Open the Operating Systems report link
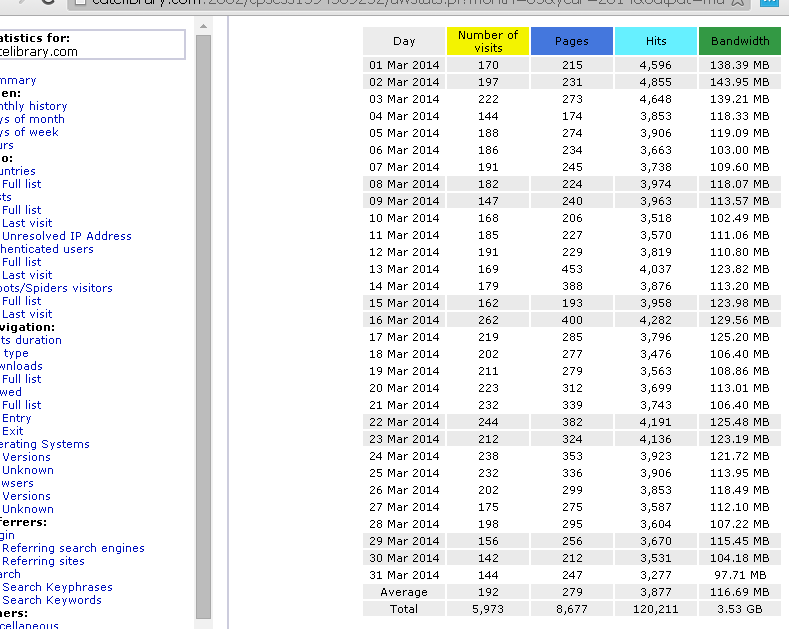 click(45, 444)
